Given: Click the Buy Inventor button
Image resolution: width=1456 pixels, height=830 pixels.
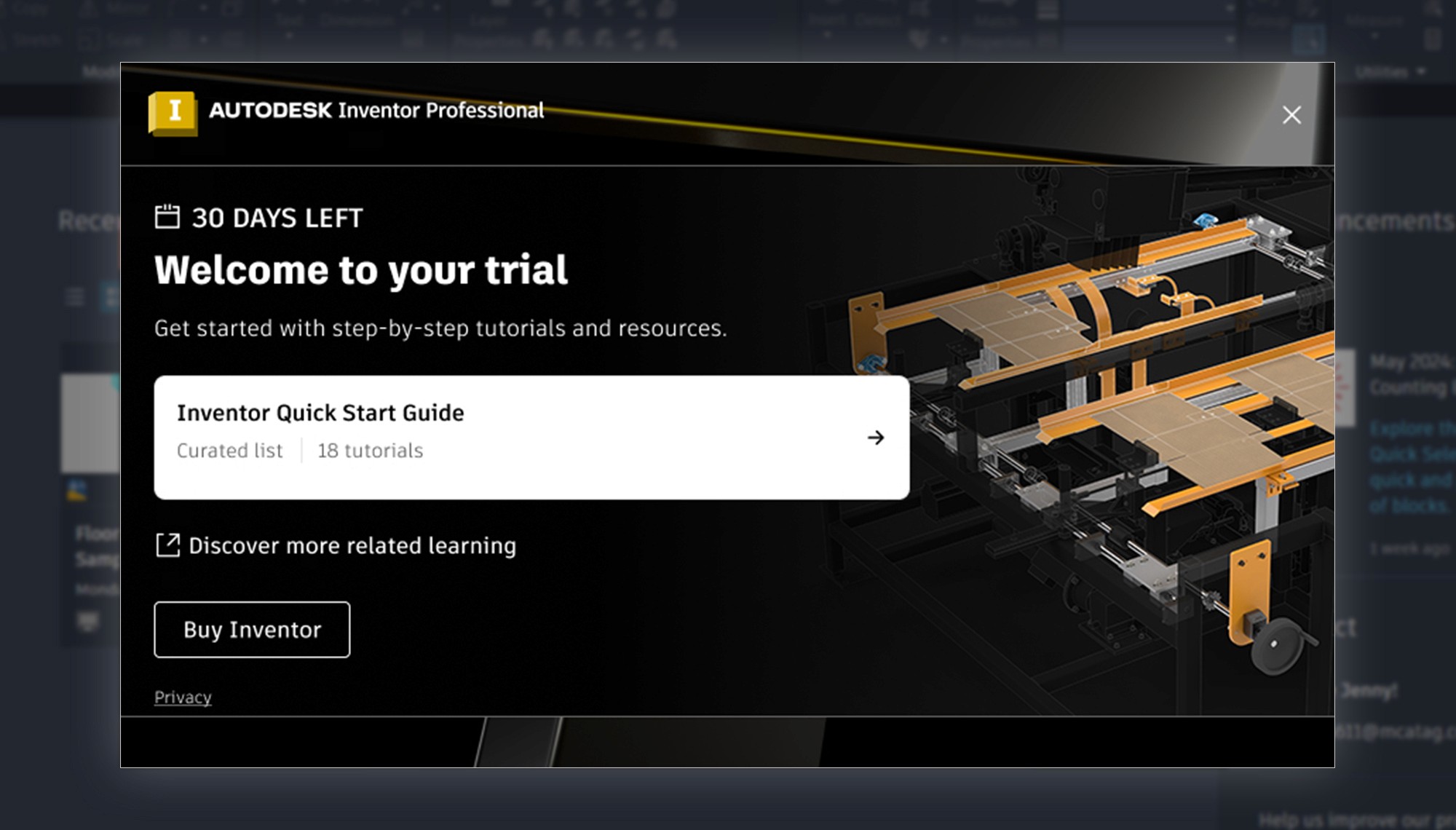Looking at the screenshot, I should pyautogui.click(x=252, y=630).
